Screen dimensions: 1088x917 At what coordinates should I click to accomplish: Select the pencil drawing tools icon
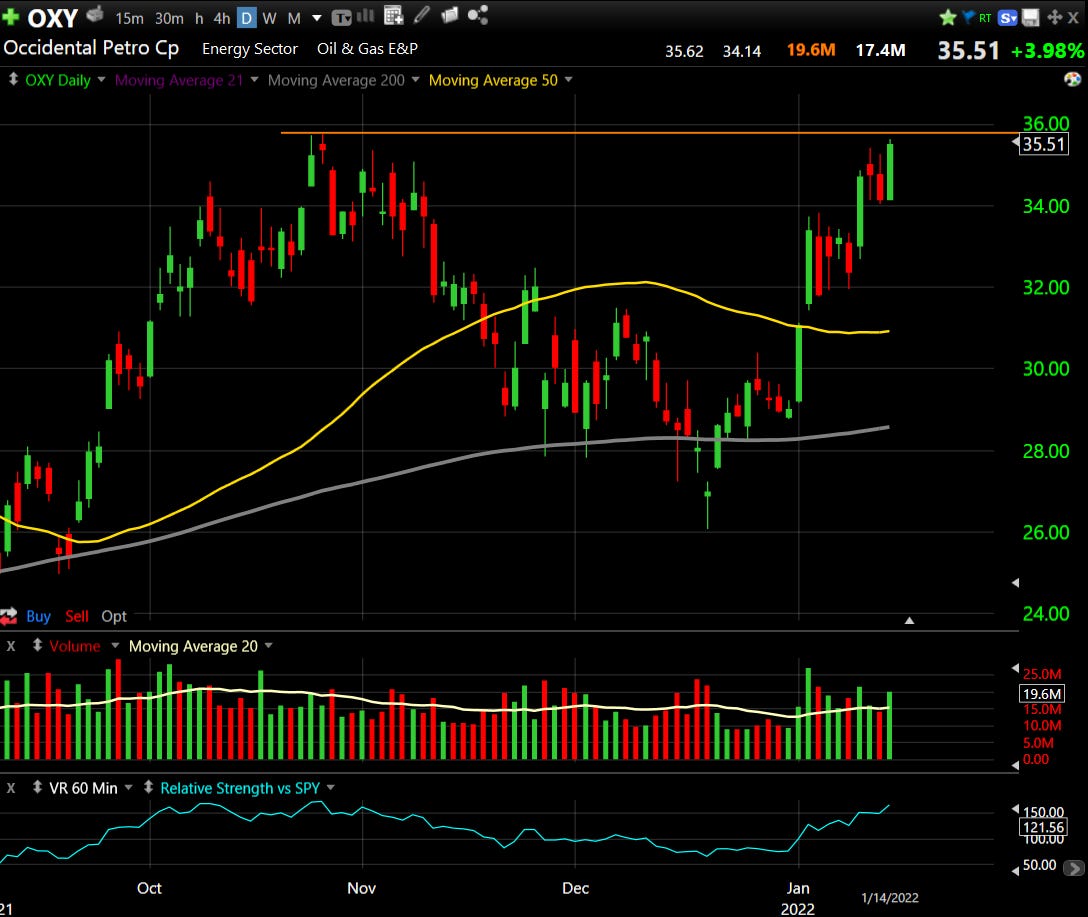point(422,15)
